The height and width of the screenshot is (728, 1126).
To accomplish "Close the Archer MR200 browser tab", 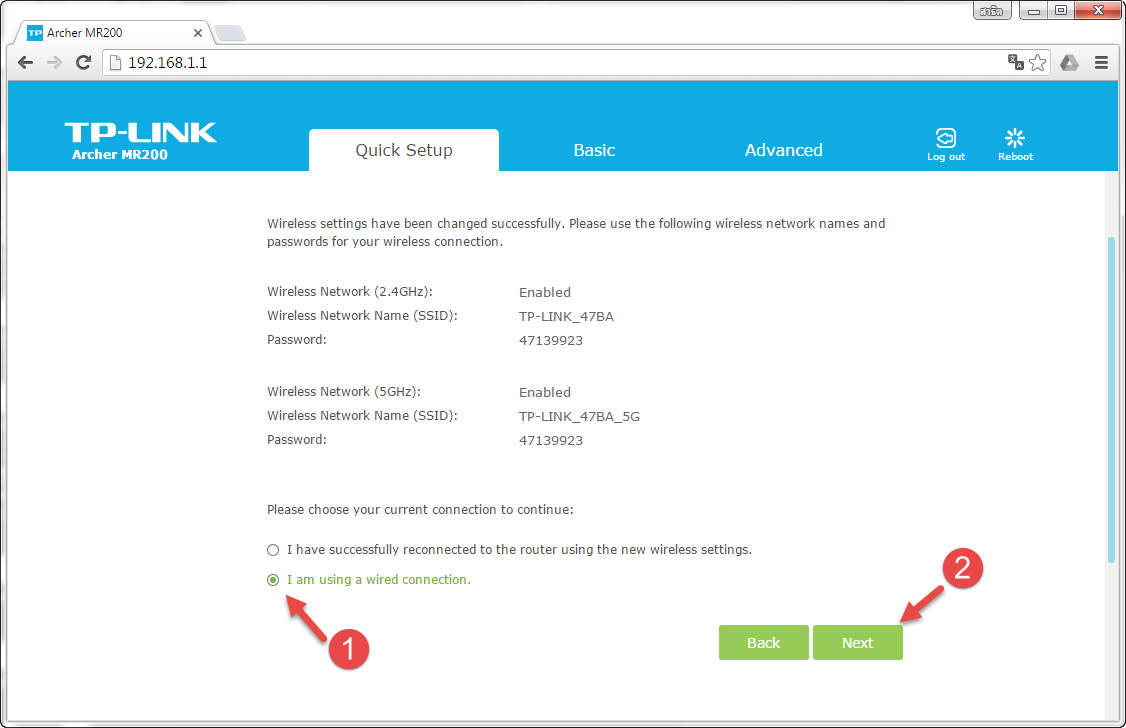I will coord(197,32).
